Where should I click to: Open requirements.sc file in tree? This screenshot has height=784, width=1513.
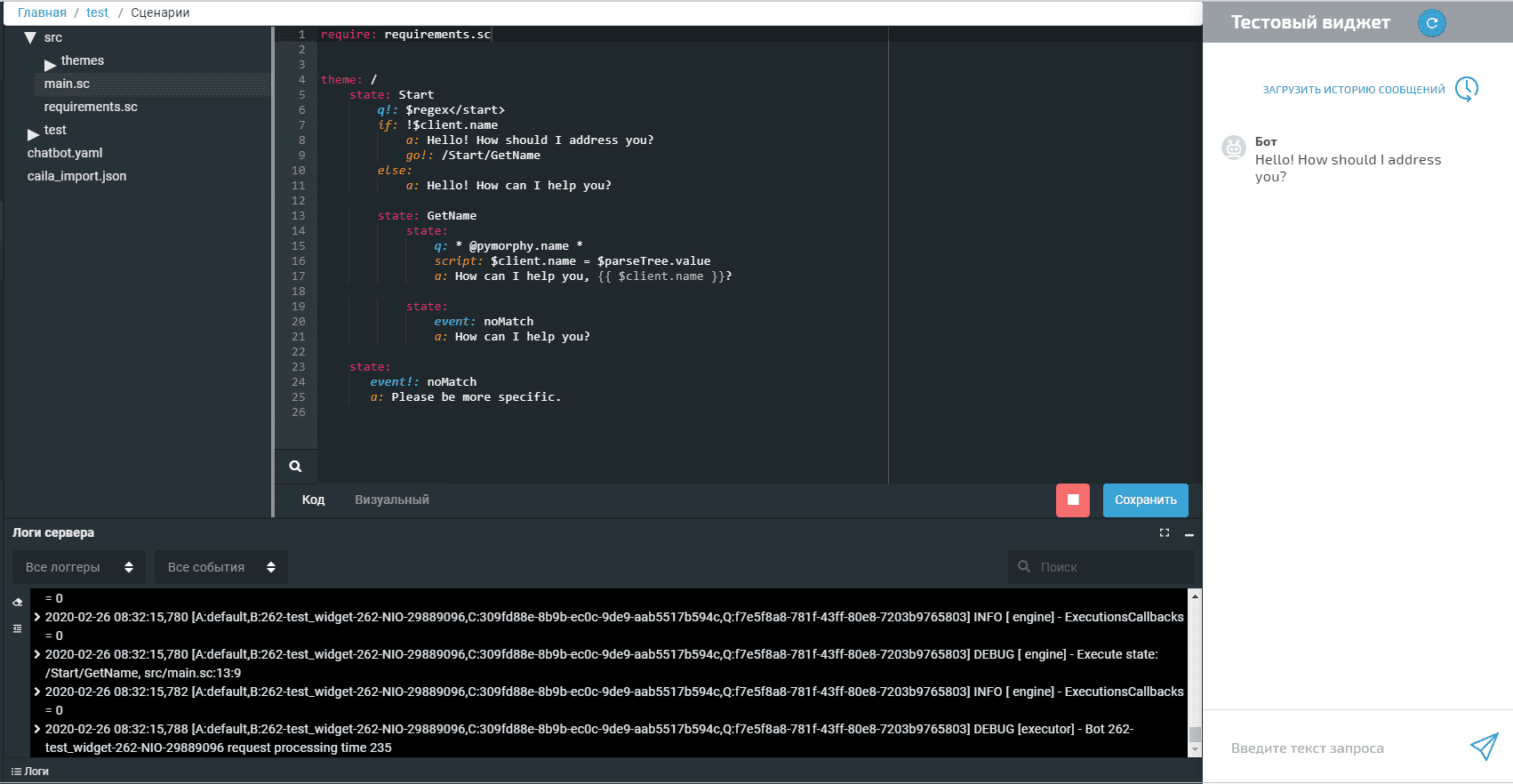coord(91,107)
